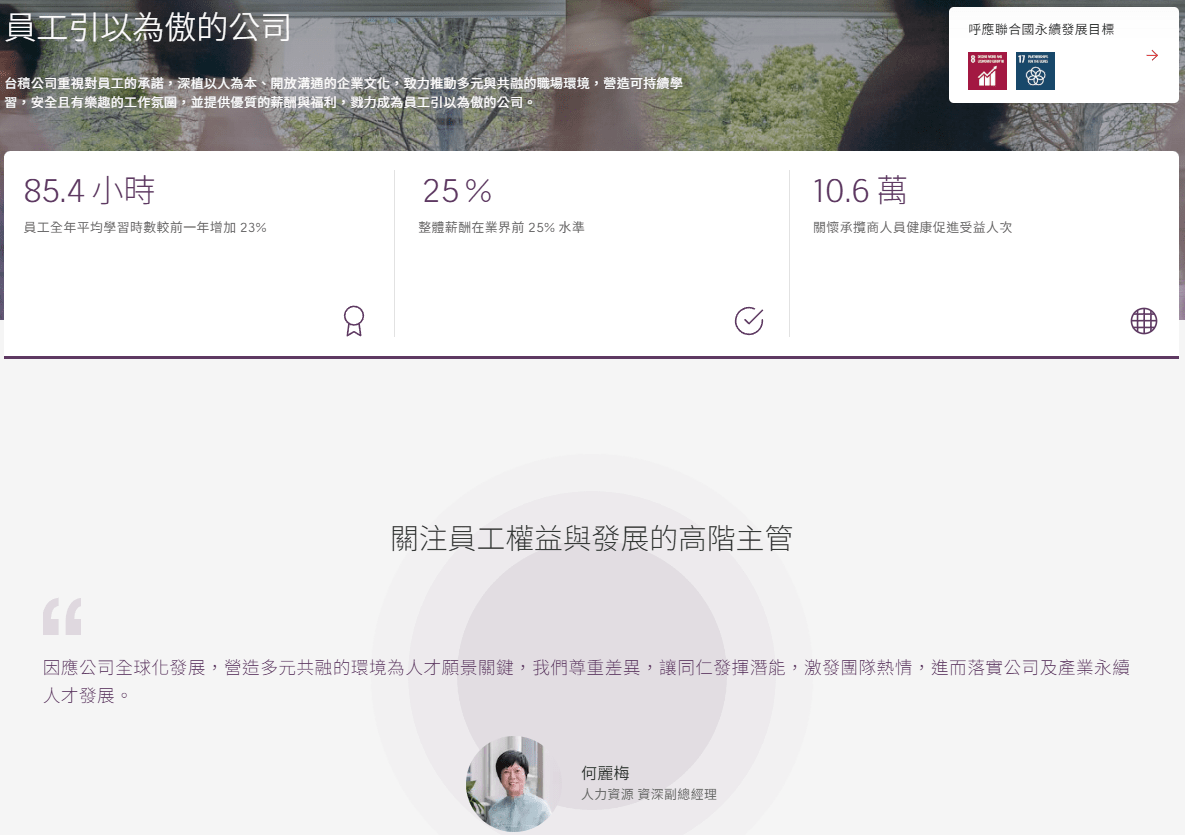Click the checkmark circle icon

(749, 321)
